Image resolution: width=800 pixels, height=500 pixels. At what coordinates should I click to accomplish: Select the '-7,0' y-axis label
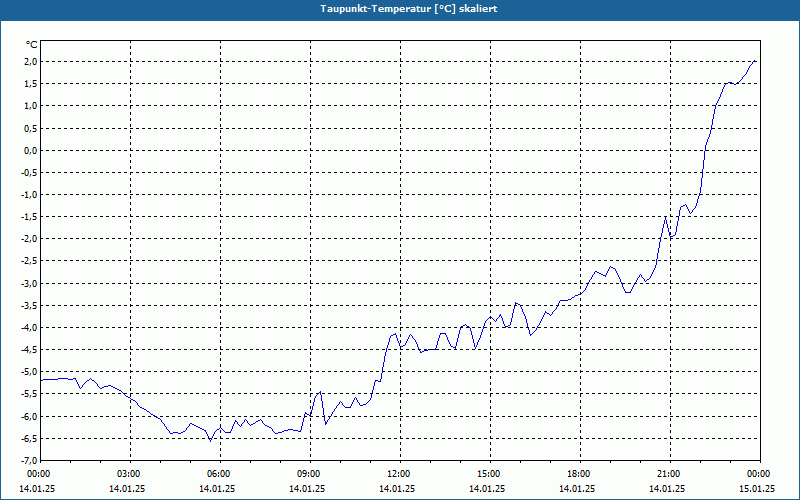(29, 461)
